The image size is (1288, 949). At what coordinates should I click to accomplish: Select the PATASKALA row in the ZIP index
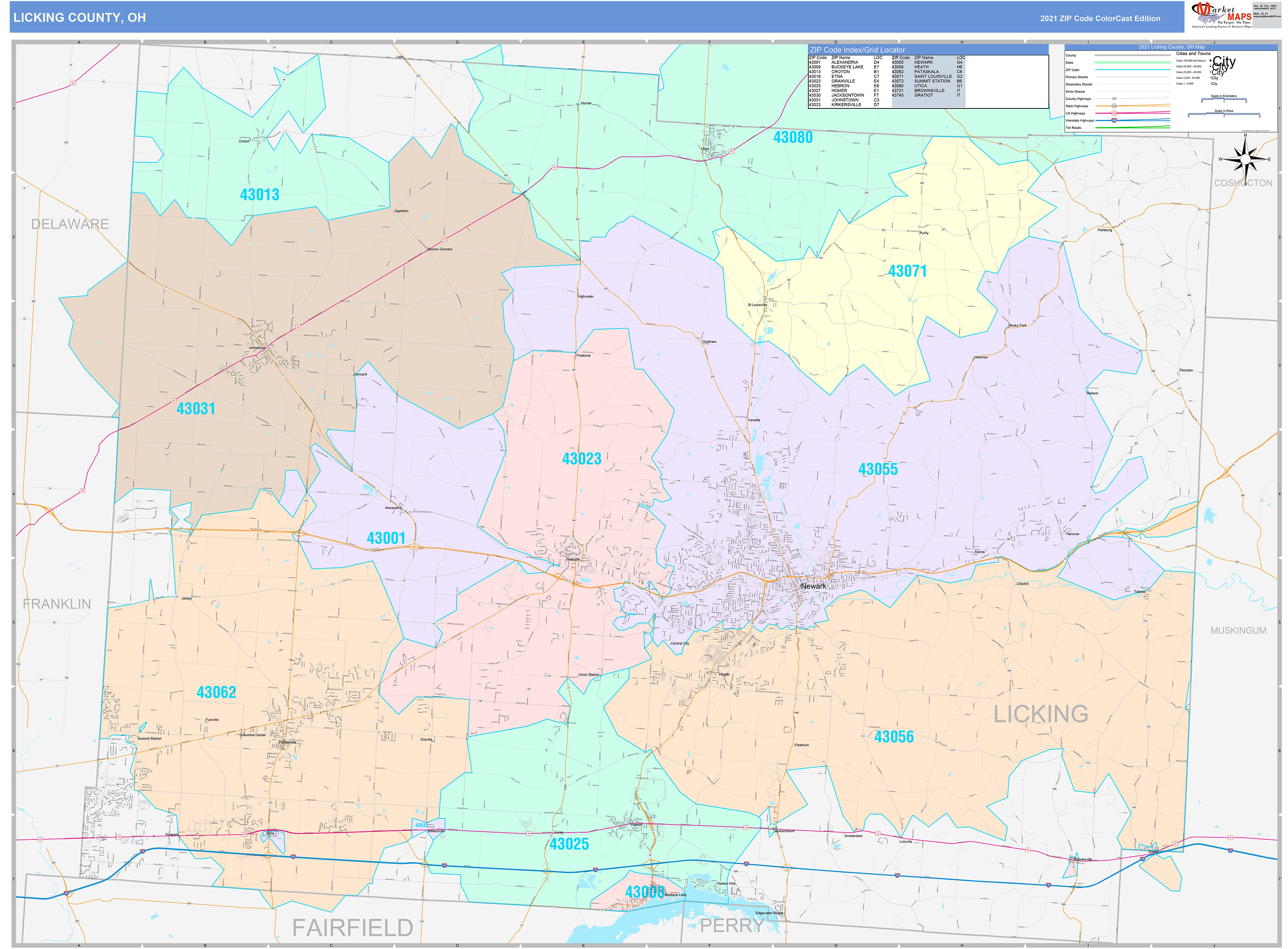click(x=928, y=72)
